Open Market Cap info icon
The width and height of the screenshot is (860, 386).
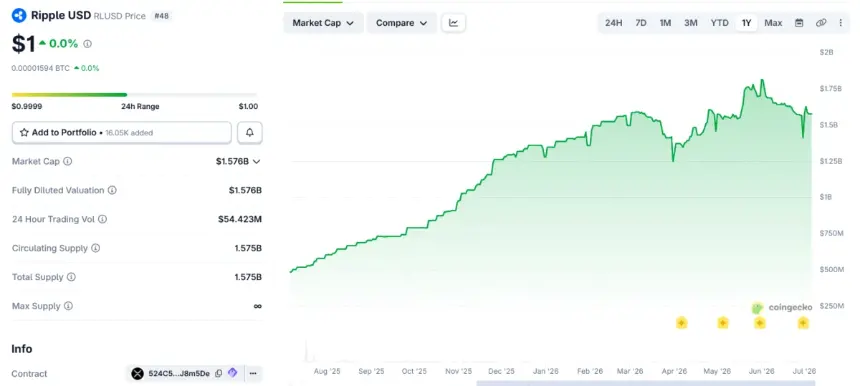click(x=67, y=161)
